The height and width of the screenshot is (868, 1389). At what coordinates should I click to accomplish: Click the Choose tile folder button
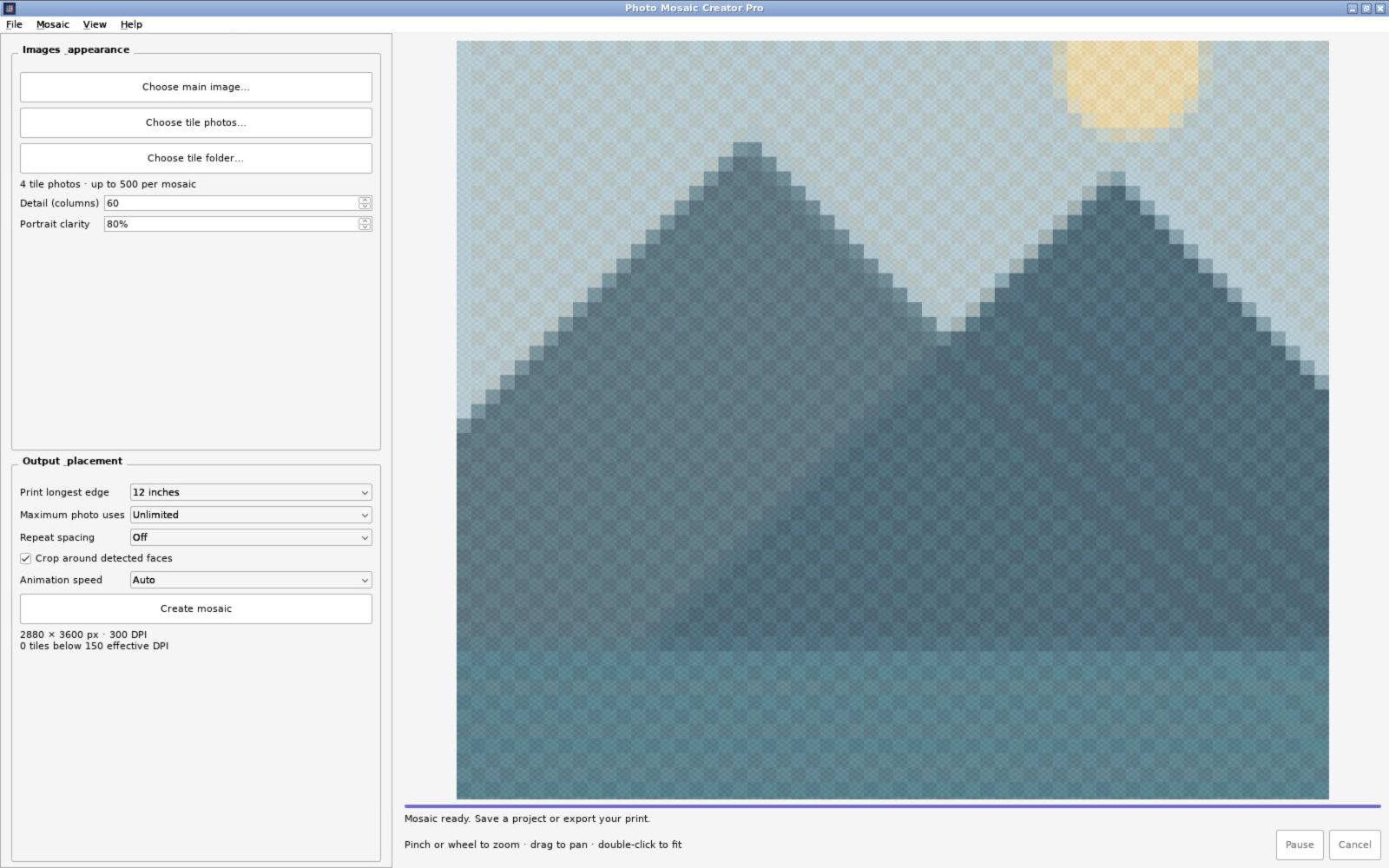tap(196, 158)
